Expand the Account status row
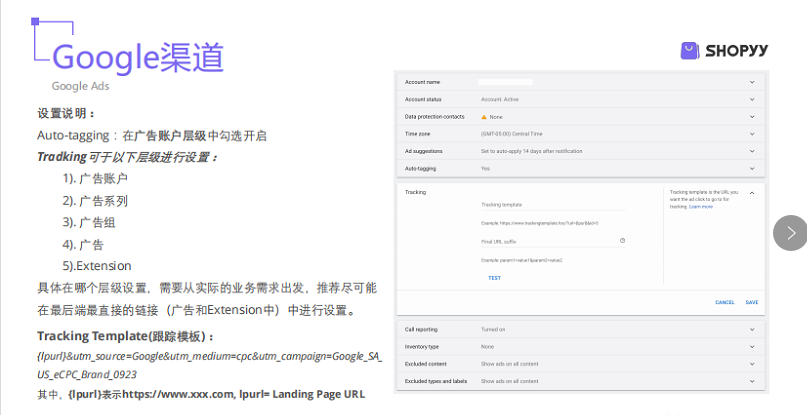This screenshot has height=415, width=807. [752, 99]
